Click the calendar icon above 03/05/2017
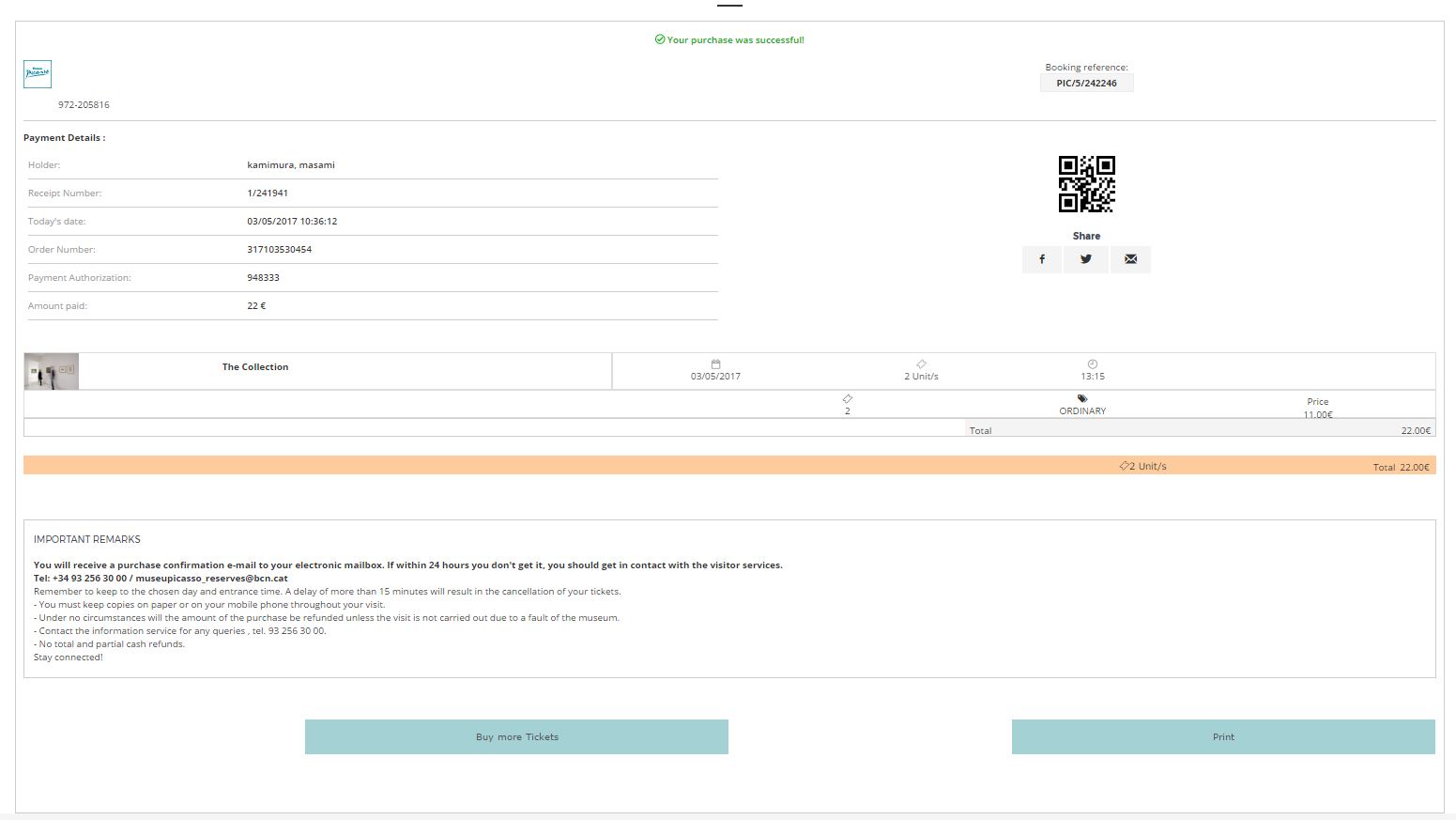The height and width of the screenshot is (820, 1456). (715, 364)
